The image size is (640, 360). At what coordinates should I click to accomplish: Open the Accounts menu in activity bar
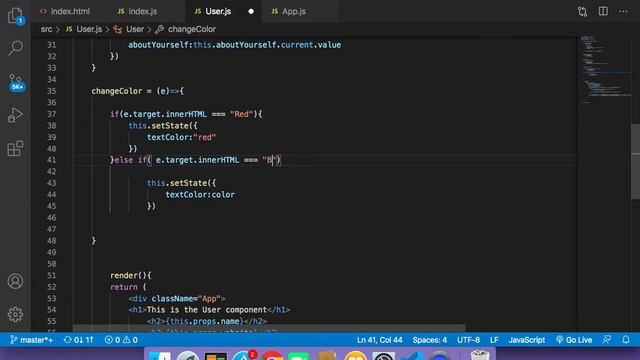tap(16, 281)
